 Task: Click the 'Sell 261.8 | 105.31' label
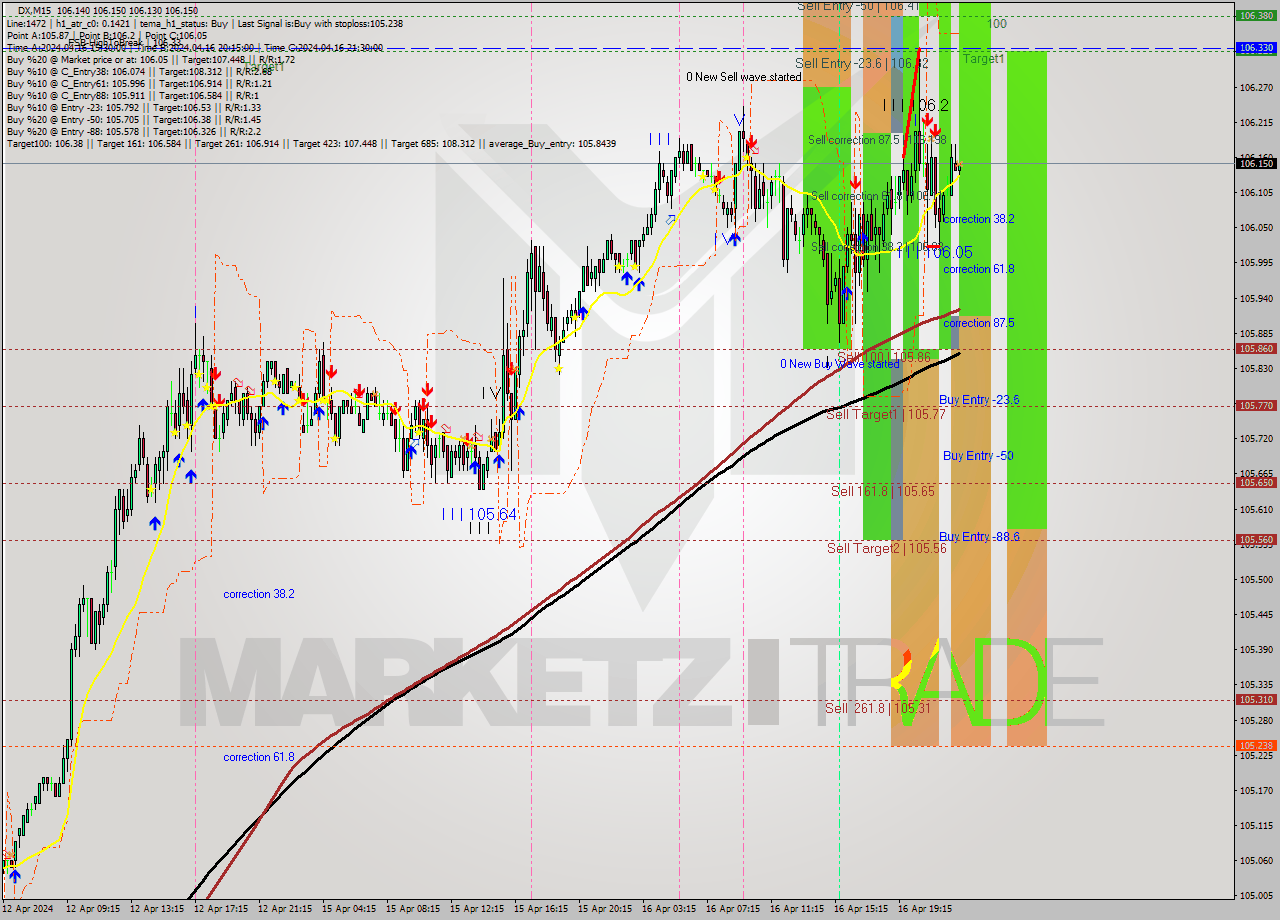[x=877, y=708]
